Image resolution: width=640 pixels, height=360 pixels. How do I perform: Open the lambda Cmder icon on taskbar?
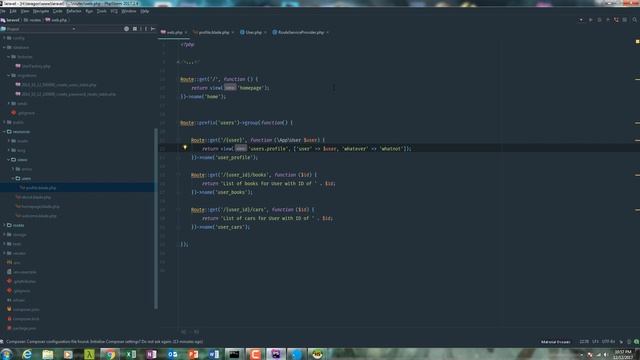pyautogui.click(x=89, y=354)
